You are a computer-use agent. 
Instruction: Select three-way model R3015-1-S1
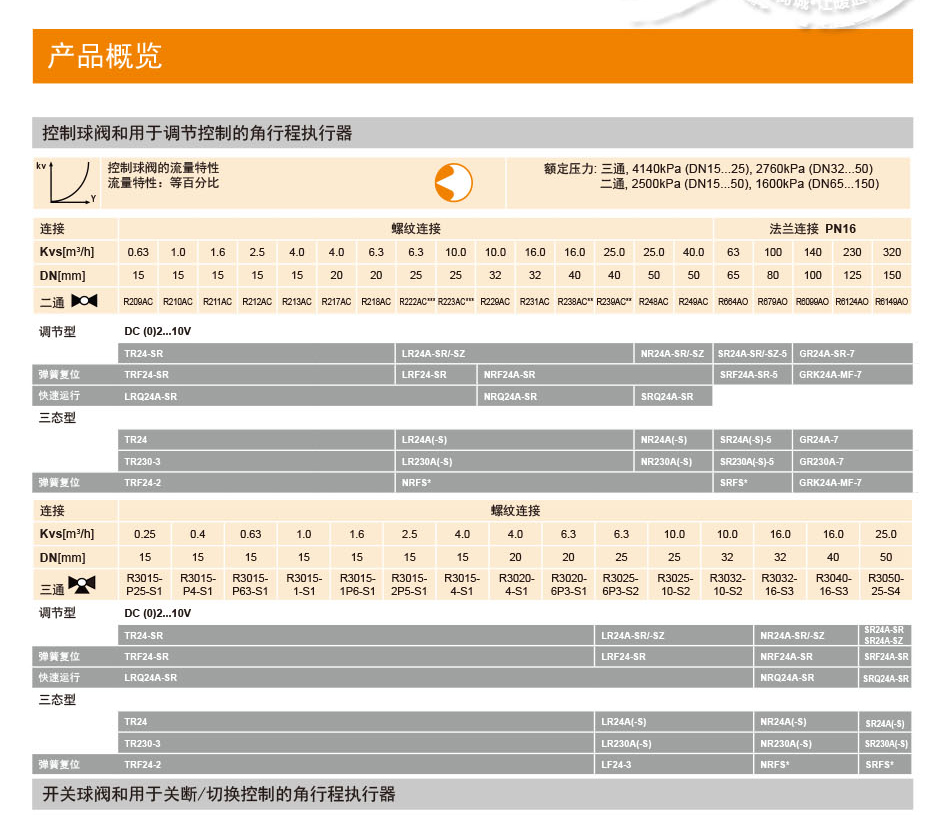(x=304, y=585)
